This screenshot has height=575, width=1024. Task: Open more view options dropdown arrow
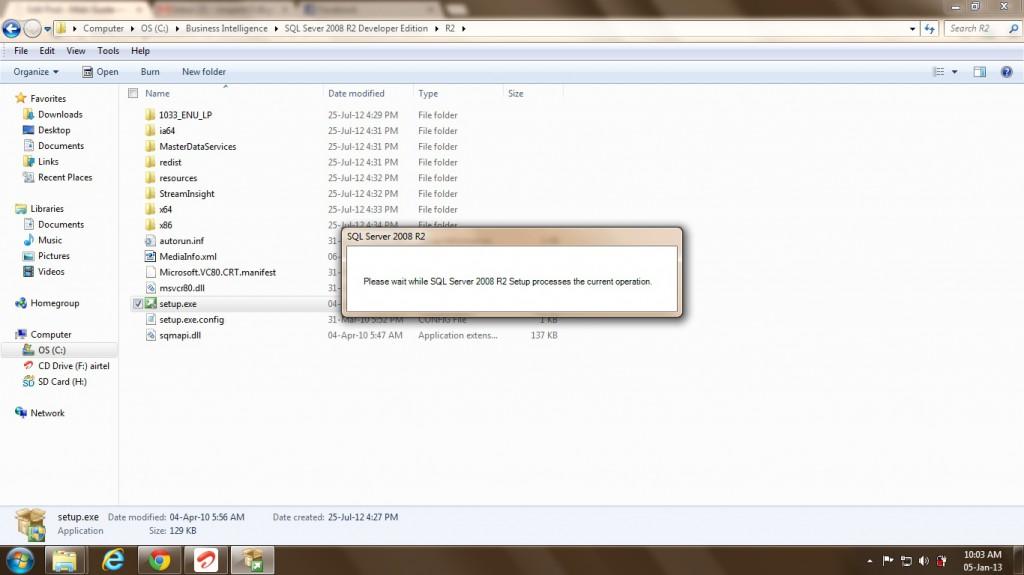tap(955, 72)
